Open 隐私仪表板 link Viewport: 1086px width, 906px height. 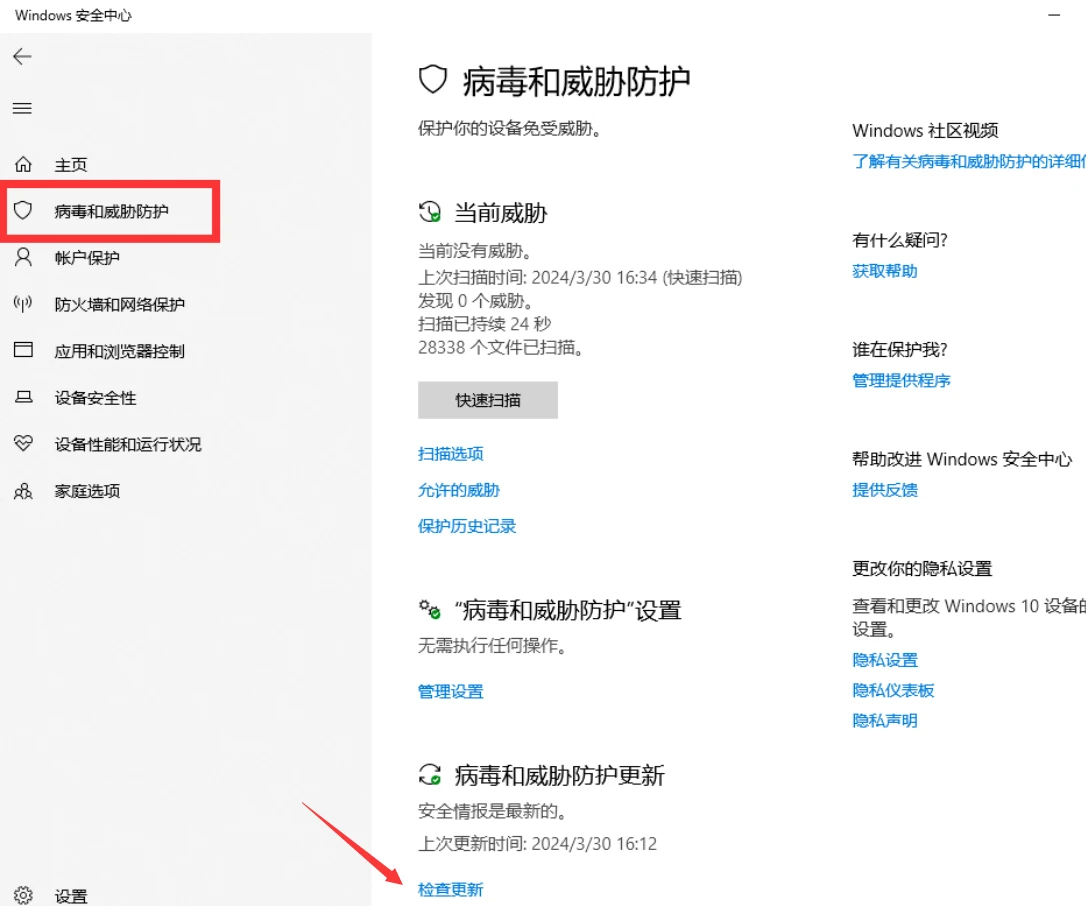(893, 691)
